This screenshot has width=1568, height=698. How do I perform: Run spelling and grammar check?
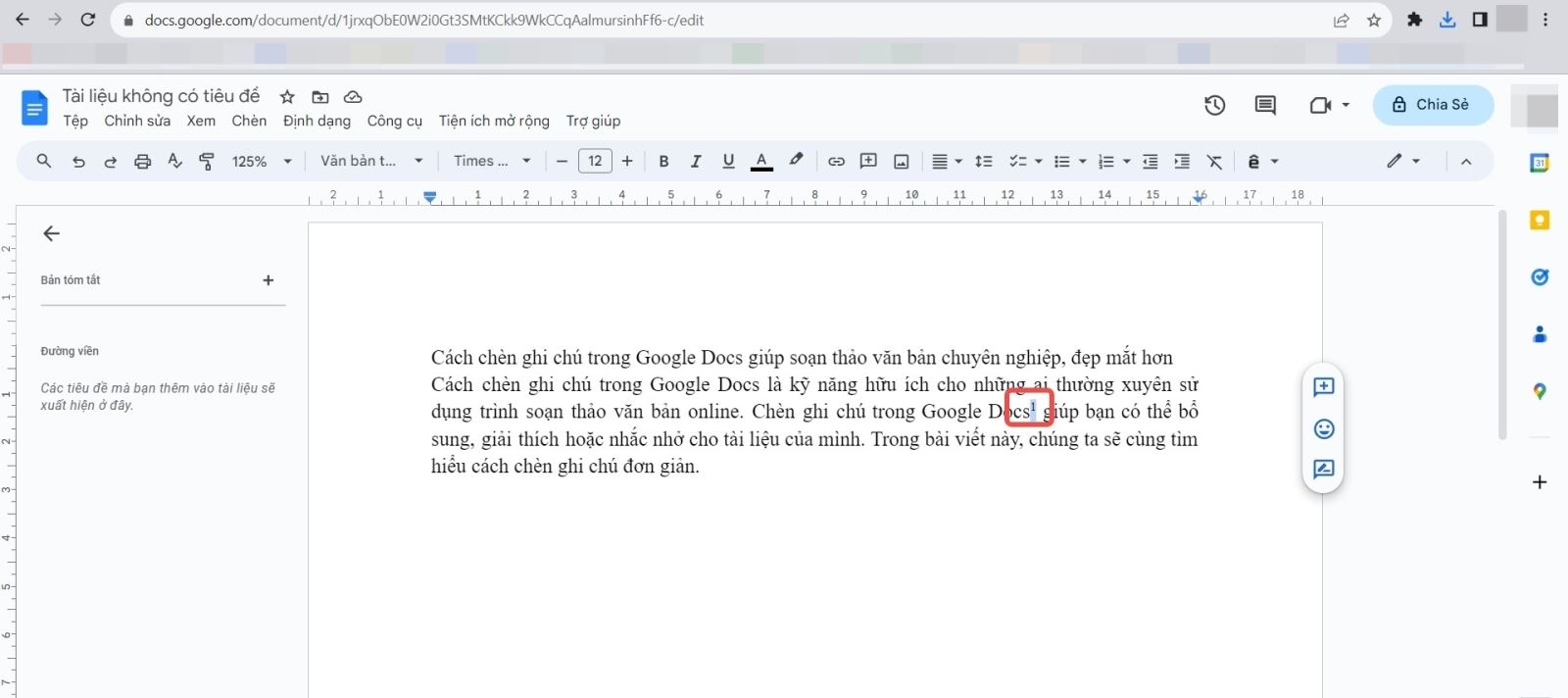[174, 162]
